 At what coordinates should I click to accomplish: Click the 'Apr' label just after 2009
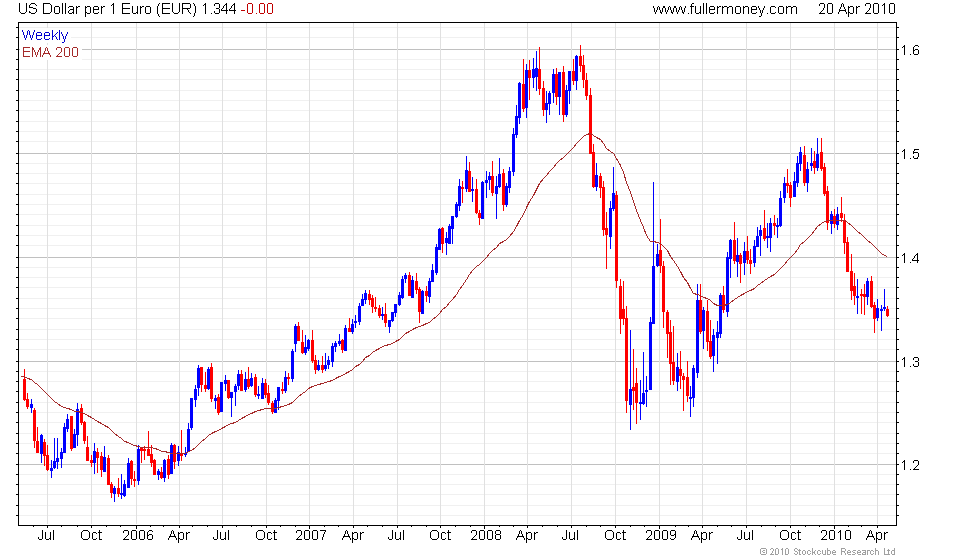click(x=702, y=536)
